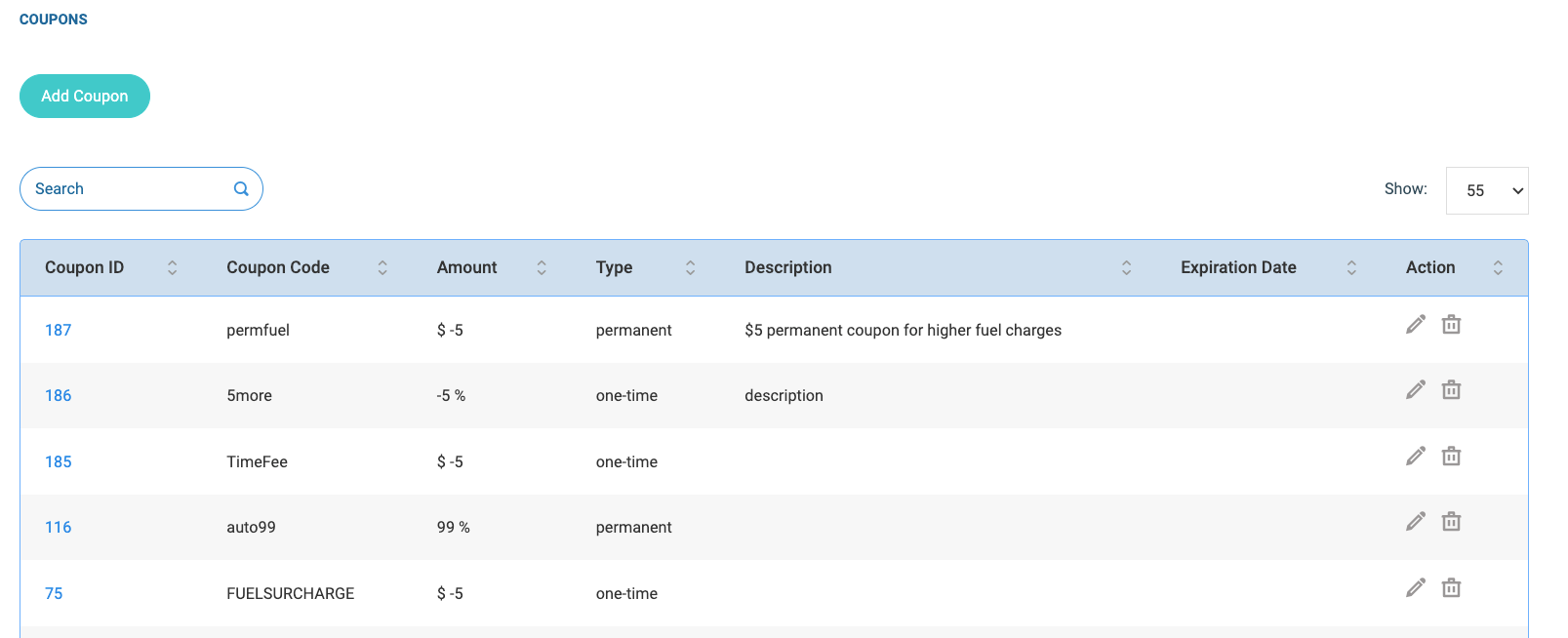Screen dimensions: 1568x638
Task: Sort by Amount column arrows
Action: [542, 267]
